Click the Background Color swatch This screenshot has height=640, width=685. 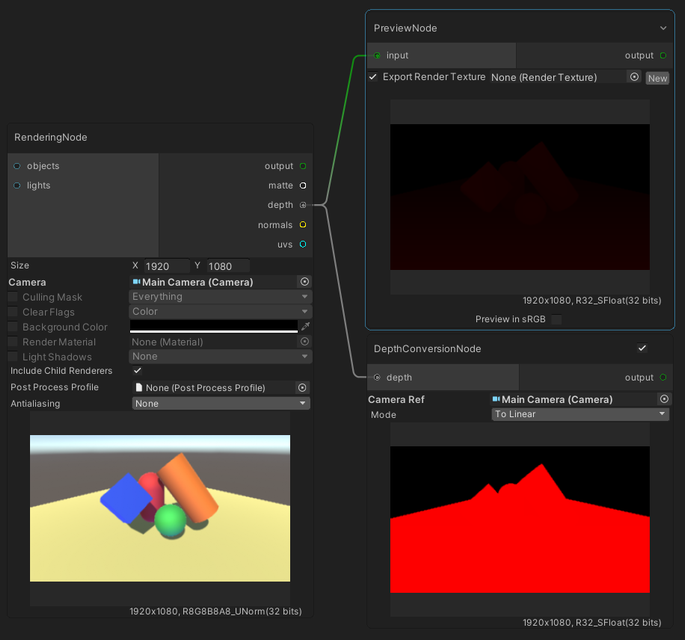point(213,327)
